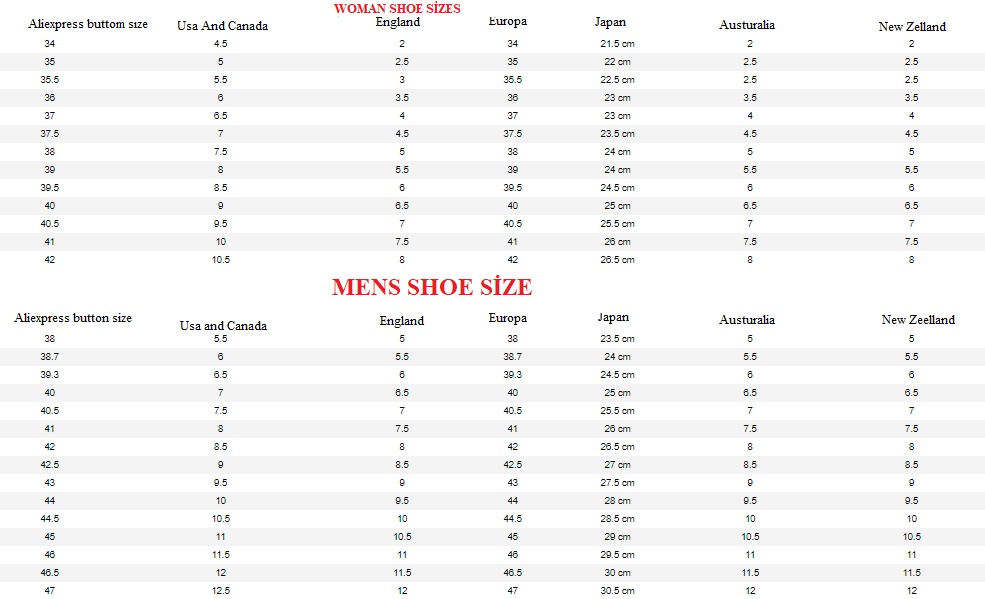Click the 22.5 cm women's Japan cell

(617, 80)
